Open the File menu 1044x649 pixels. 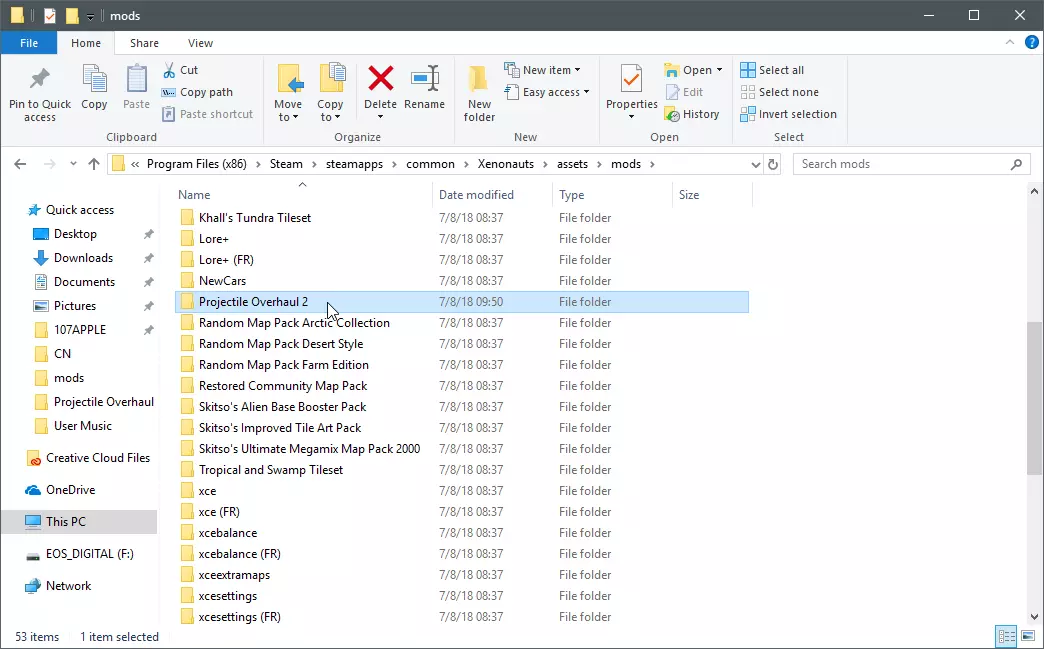pos(29,43)
